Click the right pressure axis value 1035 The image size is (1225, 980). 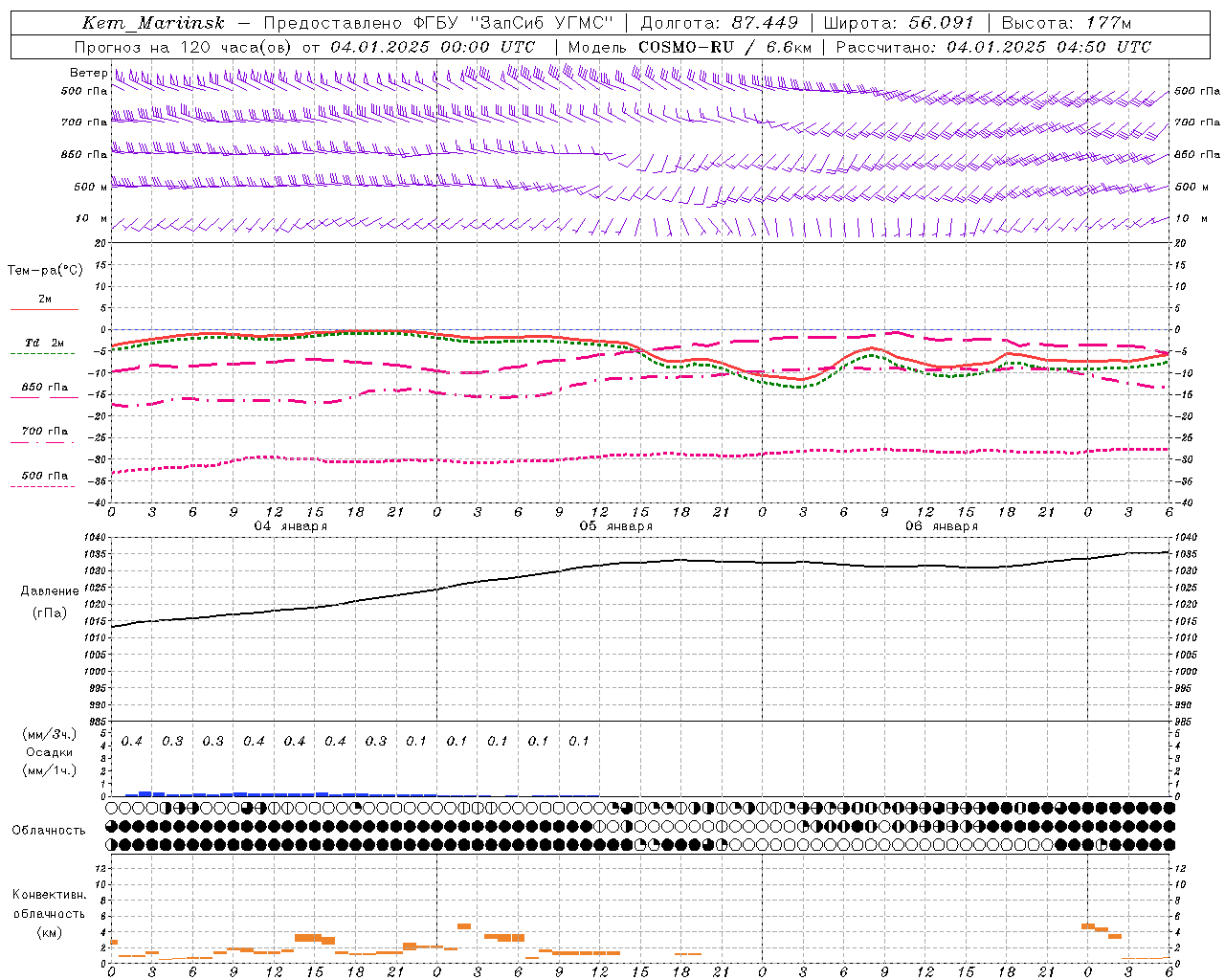(1185, 554)
